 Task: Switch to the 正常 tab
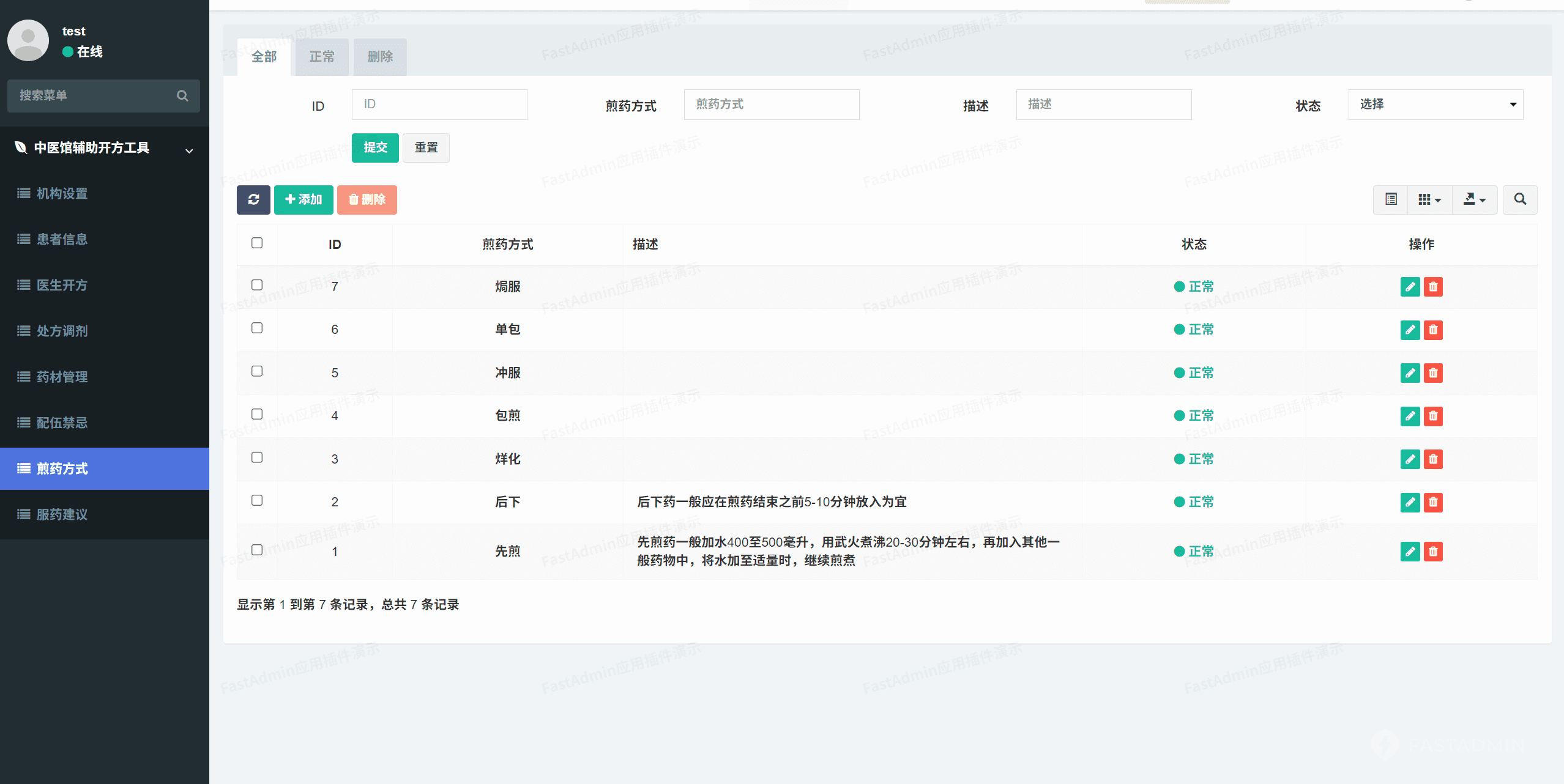[x=322, y=57]
